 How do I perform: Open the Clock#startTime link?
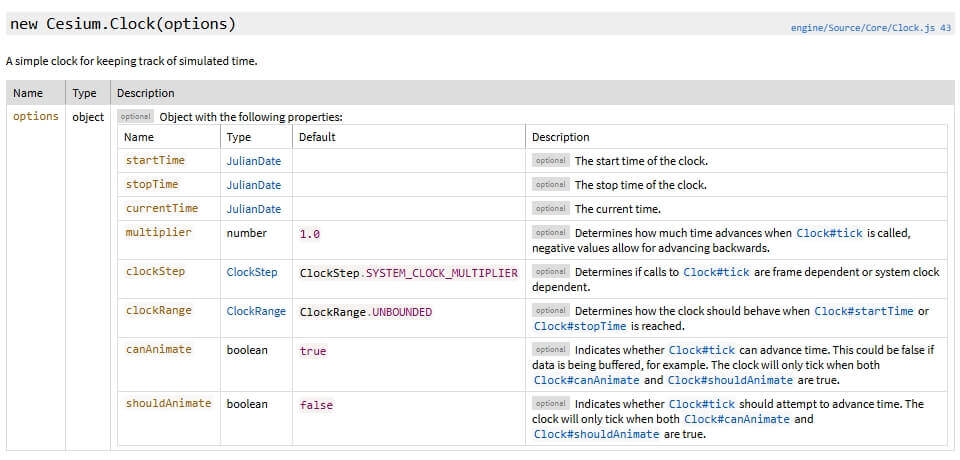click(863, 311)
